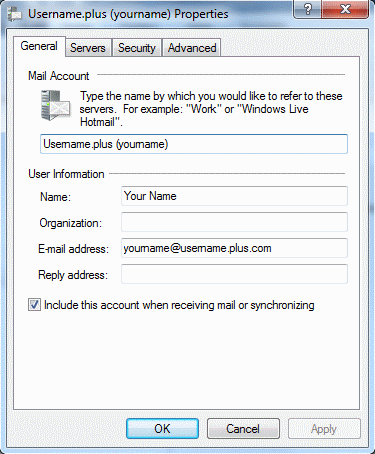Open the Advanced tab
The height and width of the screenshot is (454, 375).
pos(192,48)
